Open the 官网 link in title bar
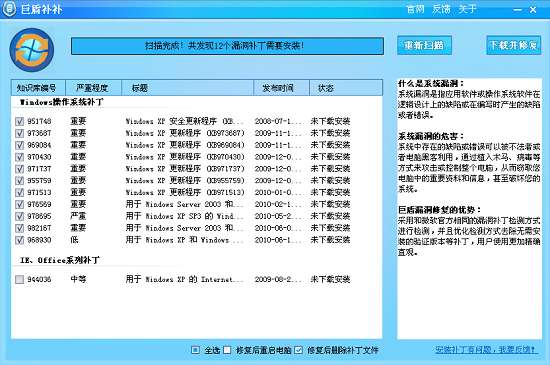The height and width of the screenshot is (365, 550). pyautogui.click(x=415, y=9)
